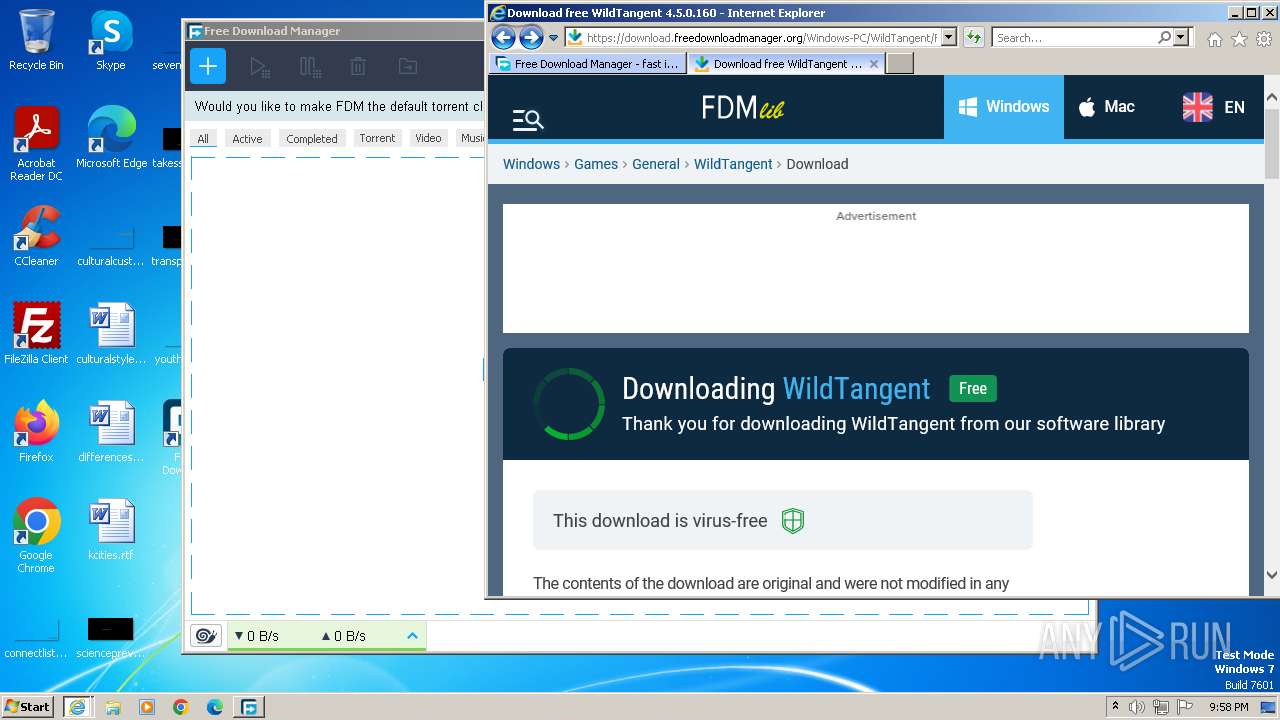Image resolution: width=1280 pixels, height=720 pixels.
Task: Click the add download plus button in FDM
Action: (208, 67)
